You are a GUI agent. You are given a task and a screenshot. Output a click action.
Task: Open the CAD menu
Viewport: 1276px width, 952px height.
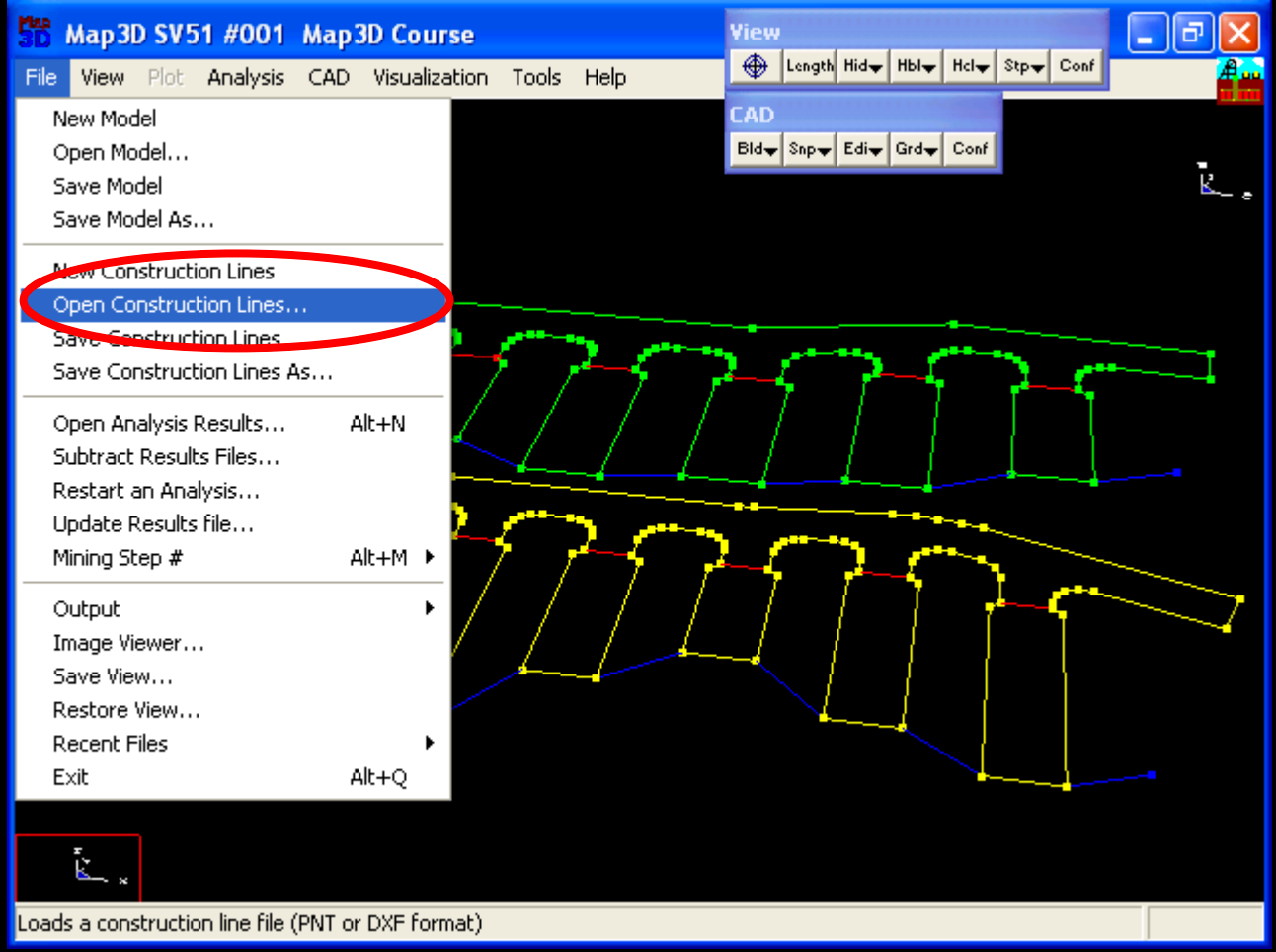[x=329, y=77]
